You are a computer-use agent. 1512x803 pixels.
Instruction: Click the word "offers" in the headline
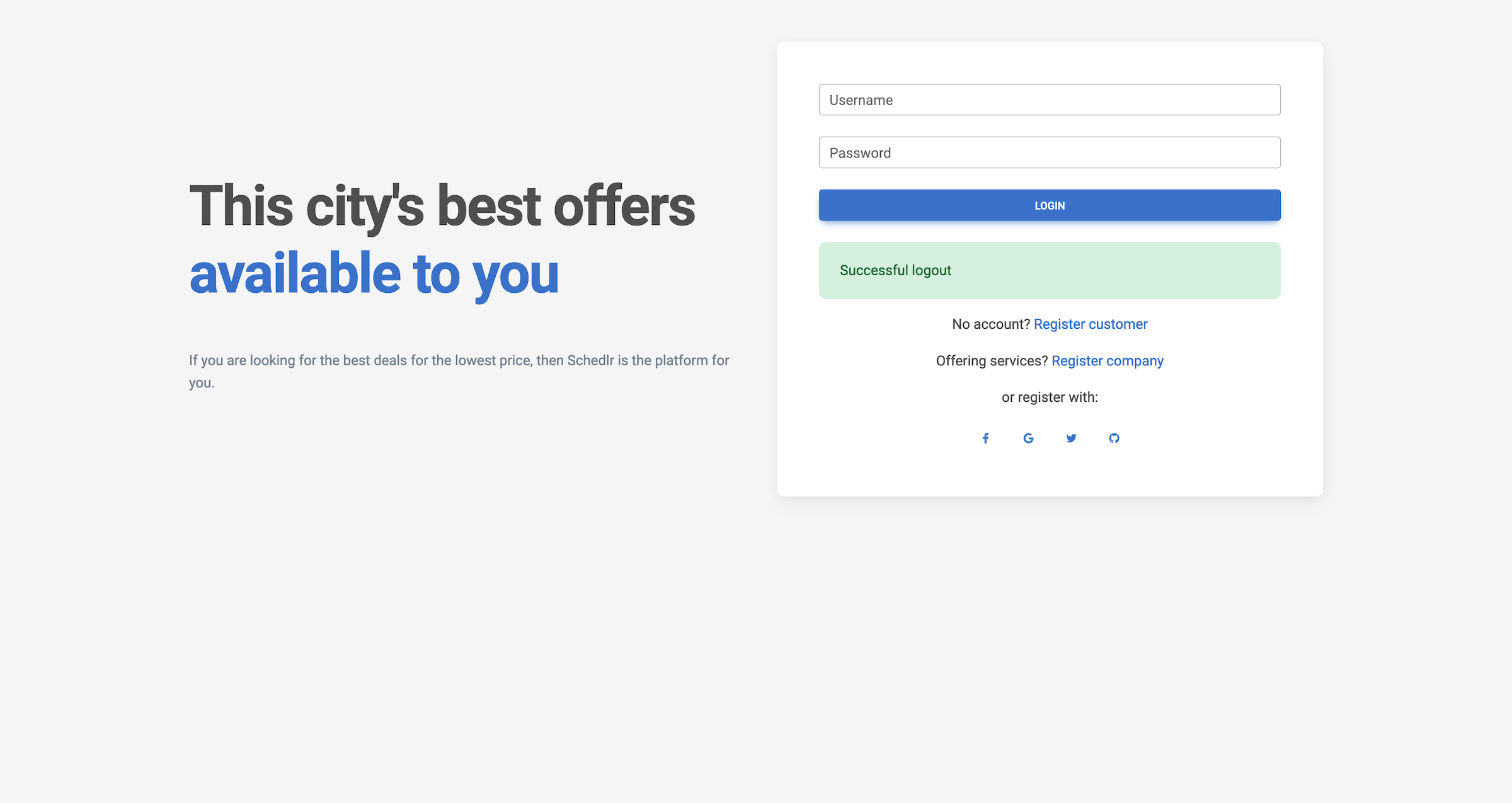[x=624, y=207]
